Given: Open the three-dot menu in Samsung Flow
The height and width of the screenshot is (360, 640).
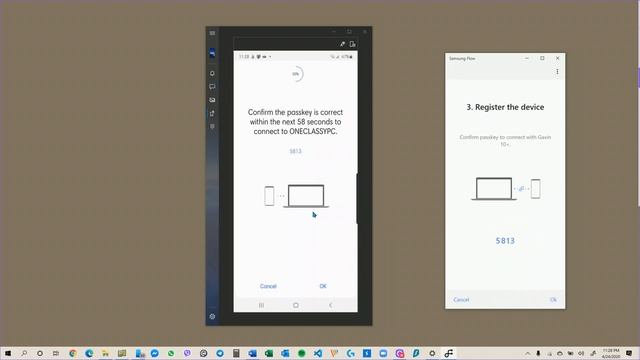Looking at the screenshot, I should point(557,72).
